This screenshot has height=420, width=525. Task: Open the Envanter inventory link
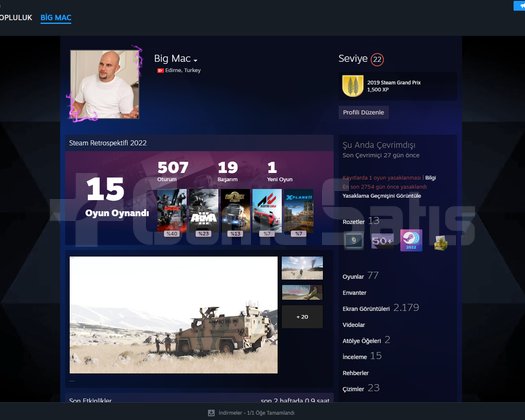(354, 293)
